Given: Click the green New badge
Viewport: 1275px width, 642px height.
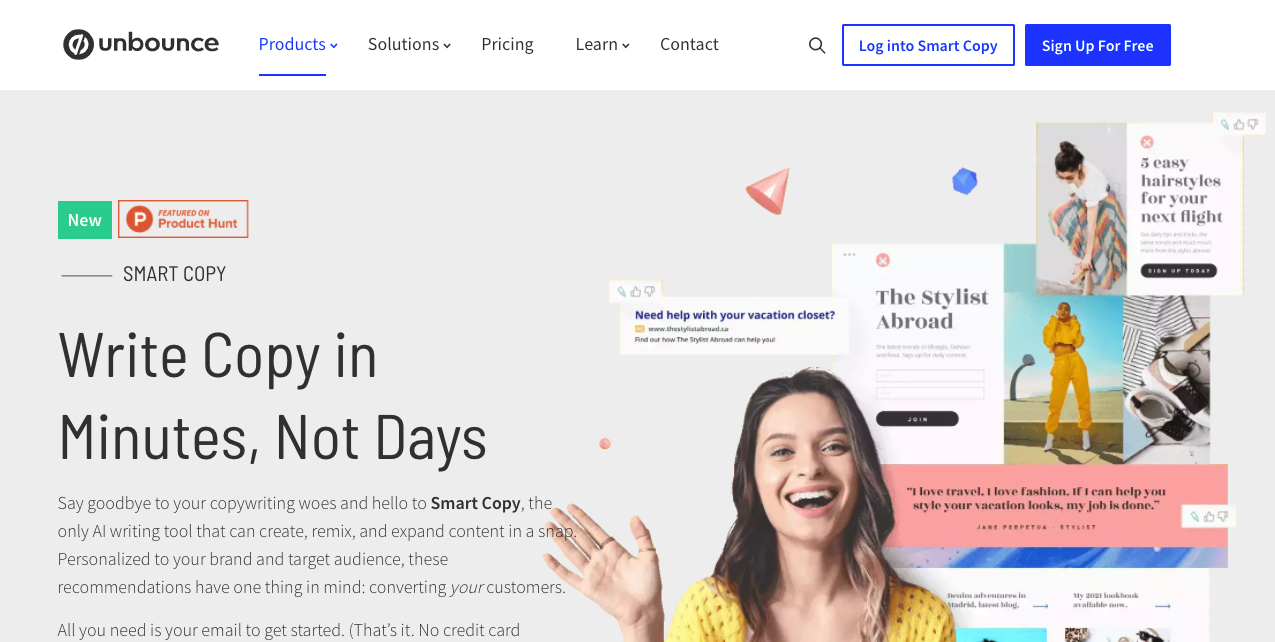Looking at the screenshot, I should (x=85, y=220).
